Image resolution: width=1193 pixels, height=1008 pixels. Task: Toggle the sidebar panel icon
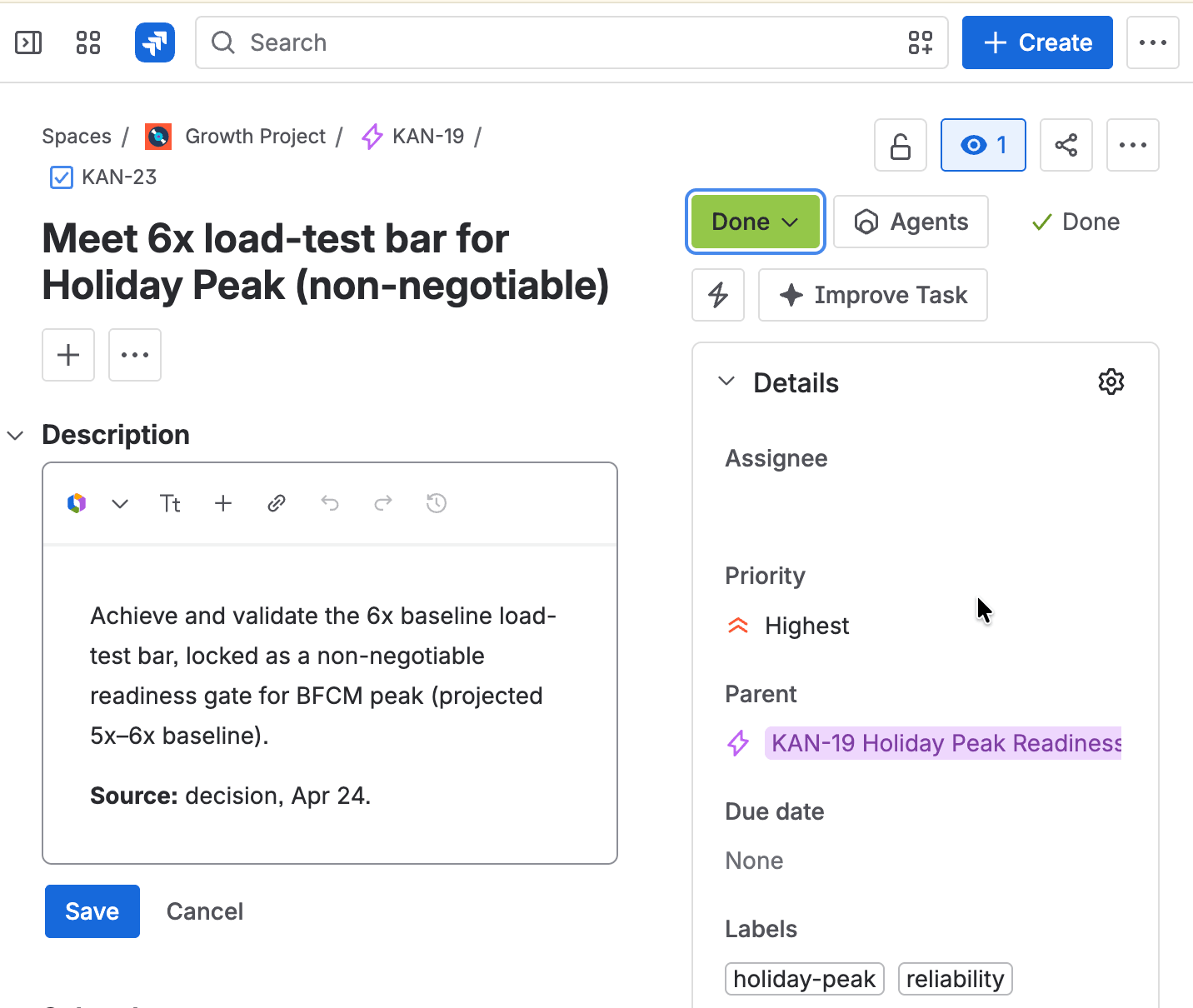pyautogui.click(x=28, y=42)
